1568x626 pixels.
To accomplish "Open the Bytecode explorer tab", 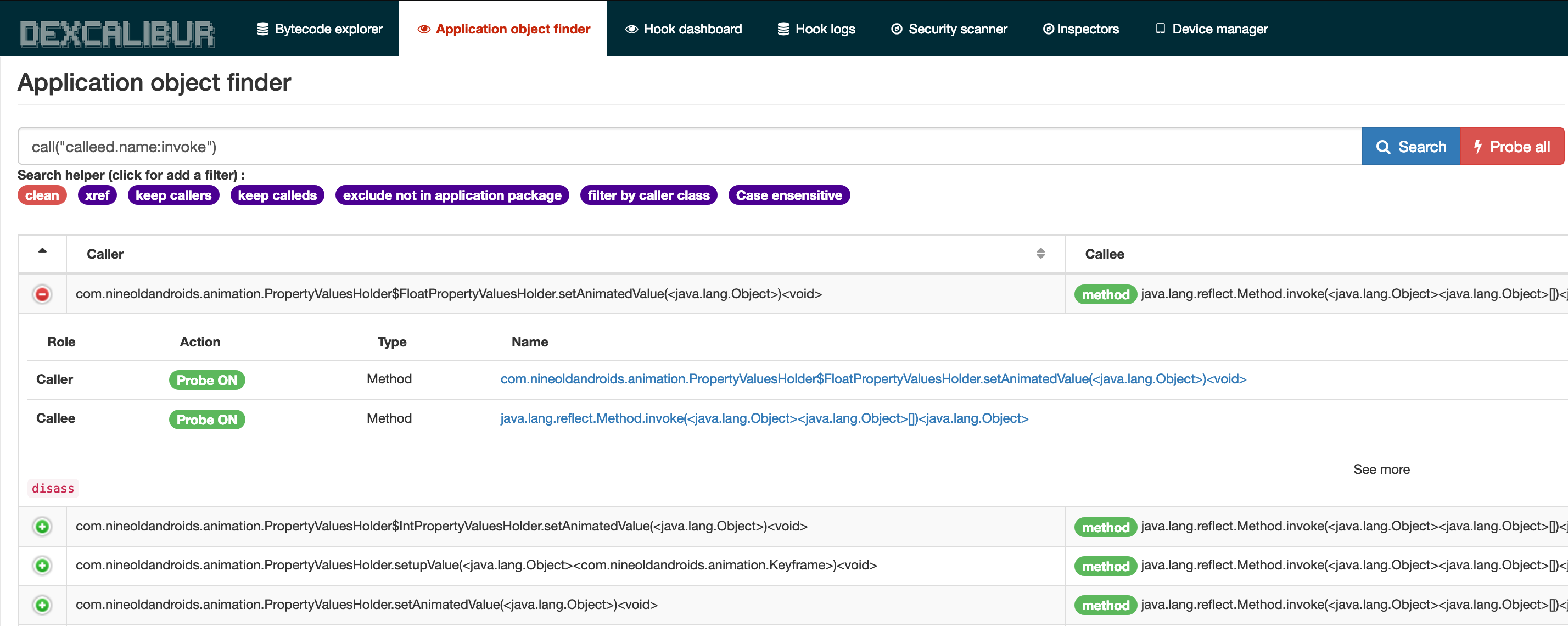I will [320, 29].
